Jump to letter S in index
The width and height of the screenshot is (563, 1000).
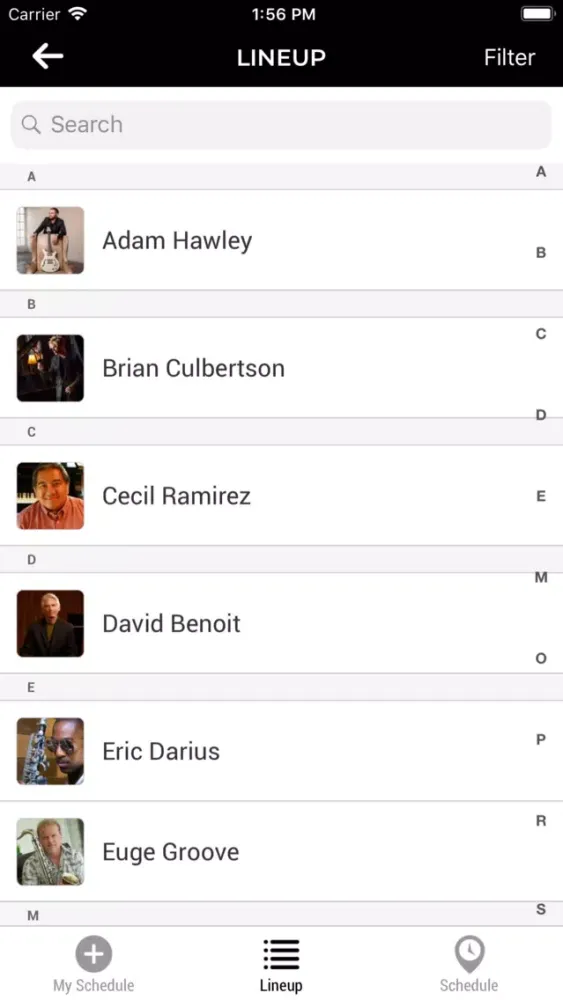tap(541, 909)
